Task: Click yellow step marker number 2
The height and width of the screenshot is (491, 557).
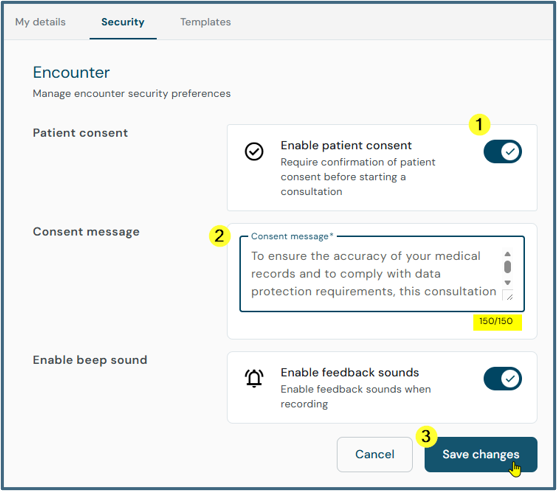Action: [x=220, y=236]
